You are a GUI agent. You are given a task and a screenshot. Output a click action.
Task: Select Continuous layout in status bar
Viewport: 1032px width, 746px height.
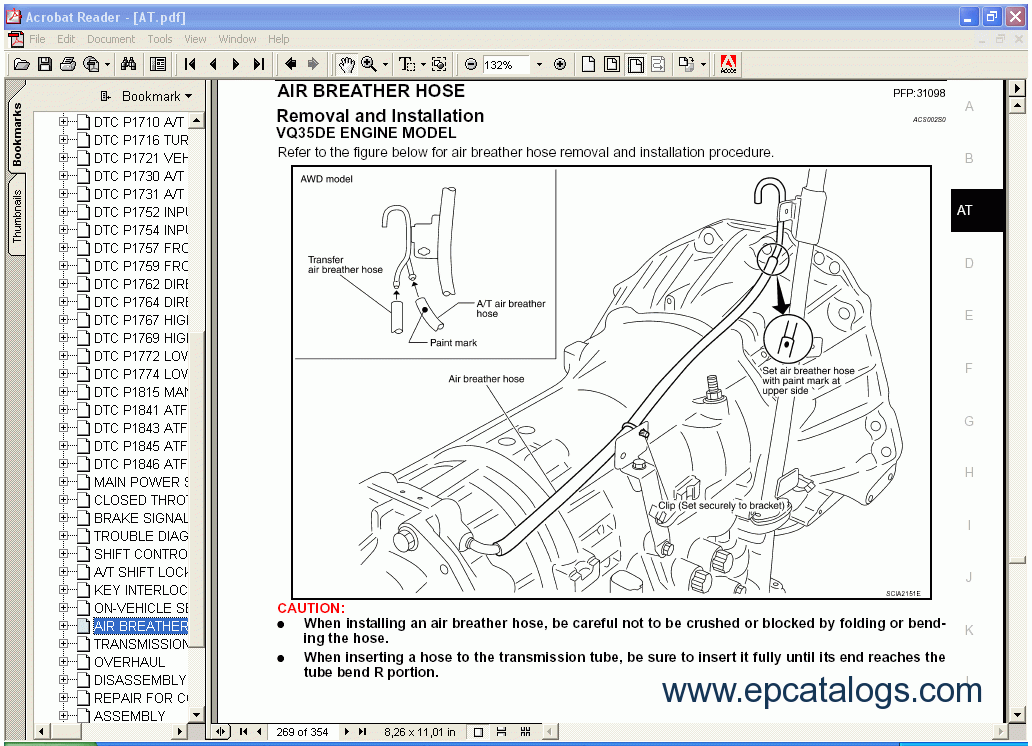coord(502,732)
